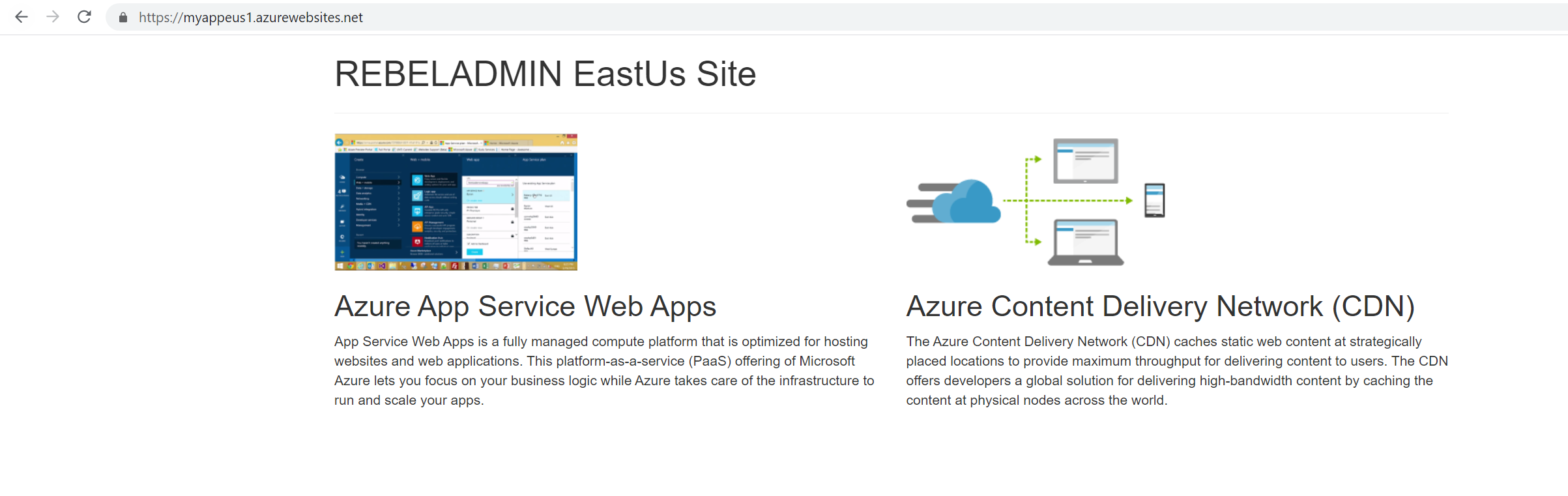This screenshot has height=496, width=1568.
Task: Click the desktop monitor icon in CDN diagram
Action: 1086,160
